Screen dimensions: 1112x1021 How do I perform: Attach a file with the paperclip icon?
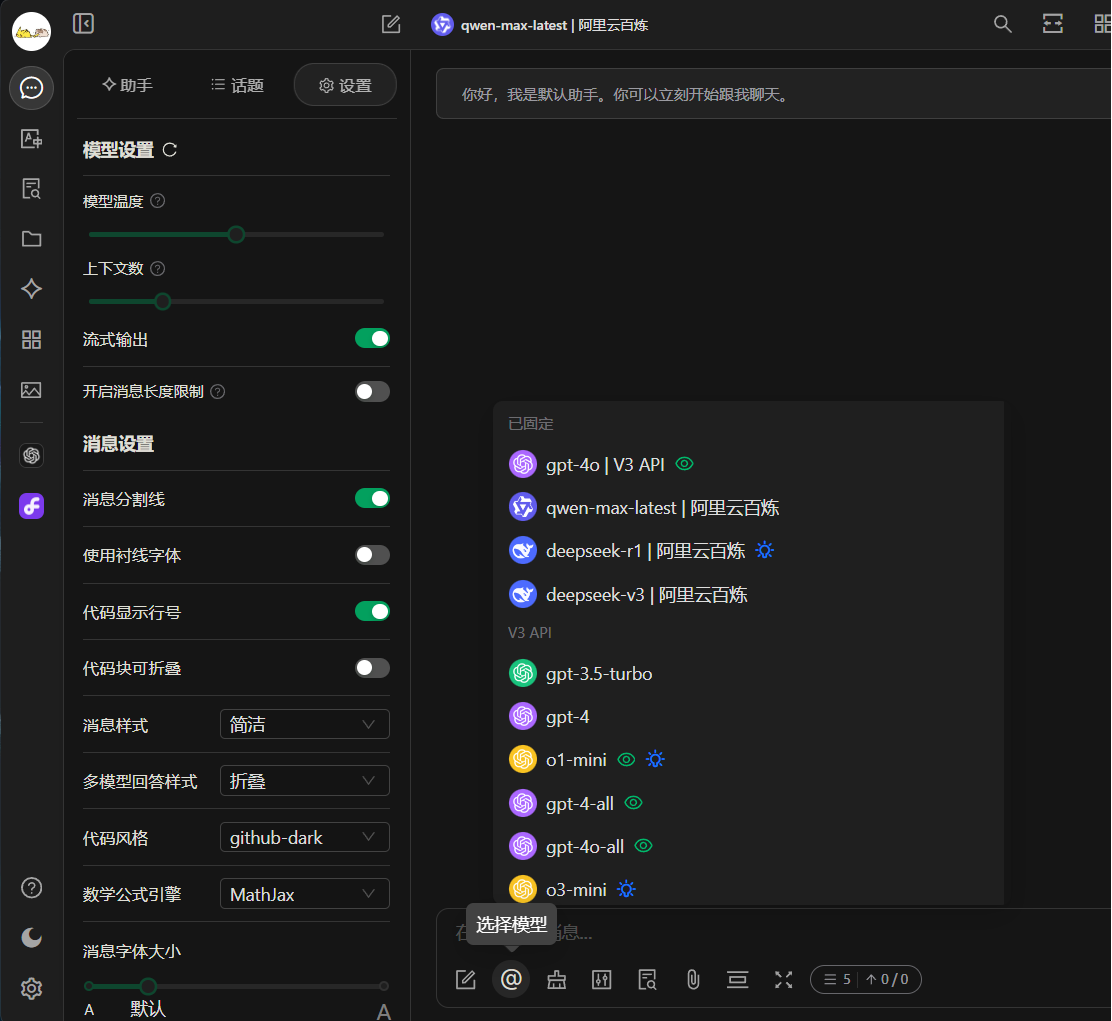693,980
